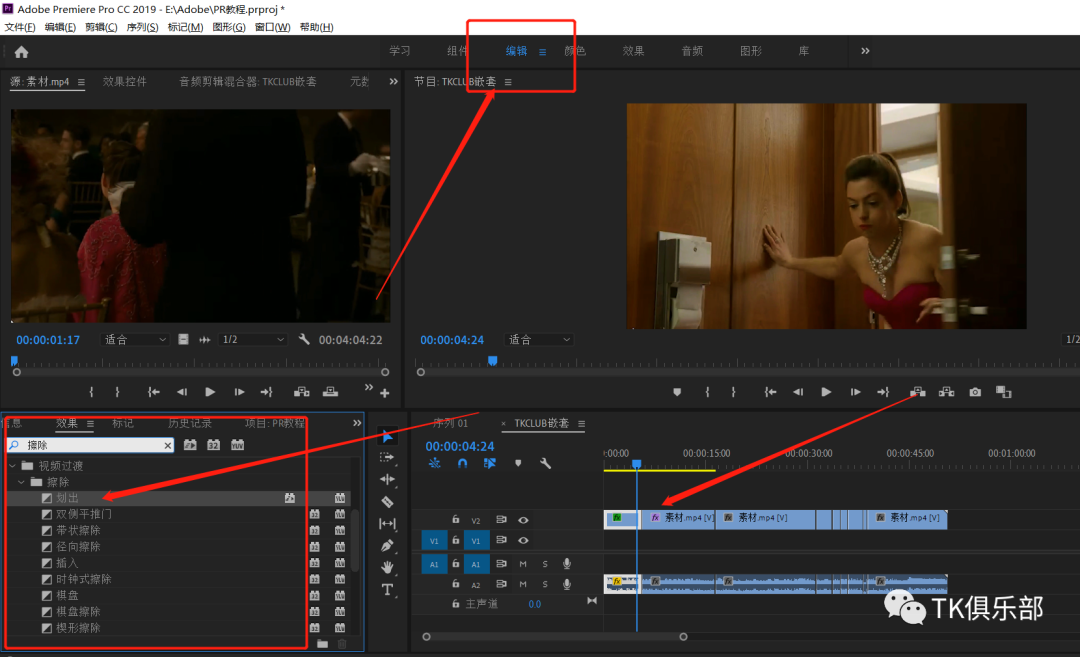
Task: Add marker in Program monitor
Action: (x=677, y=392)
